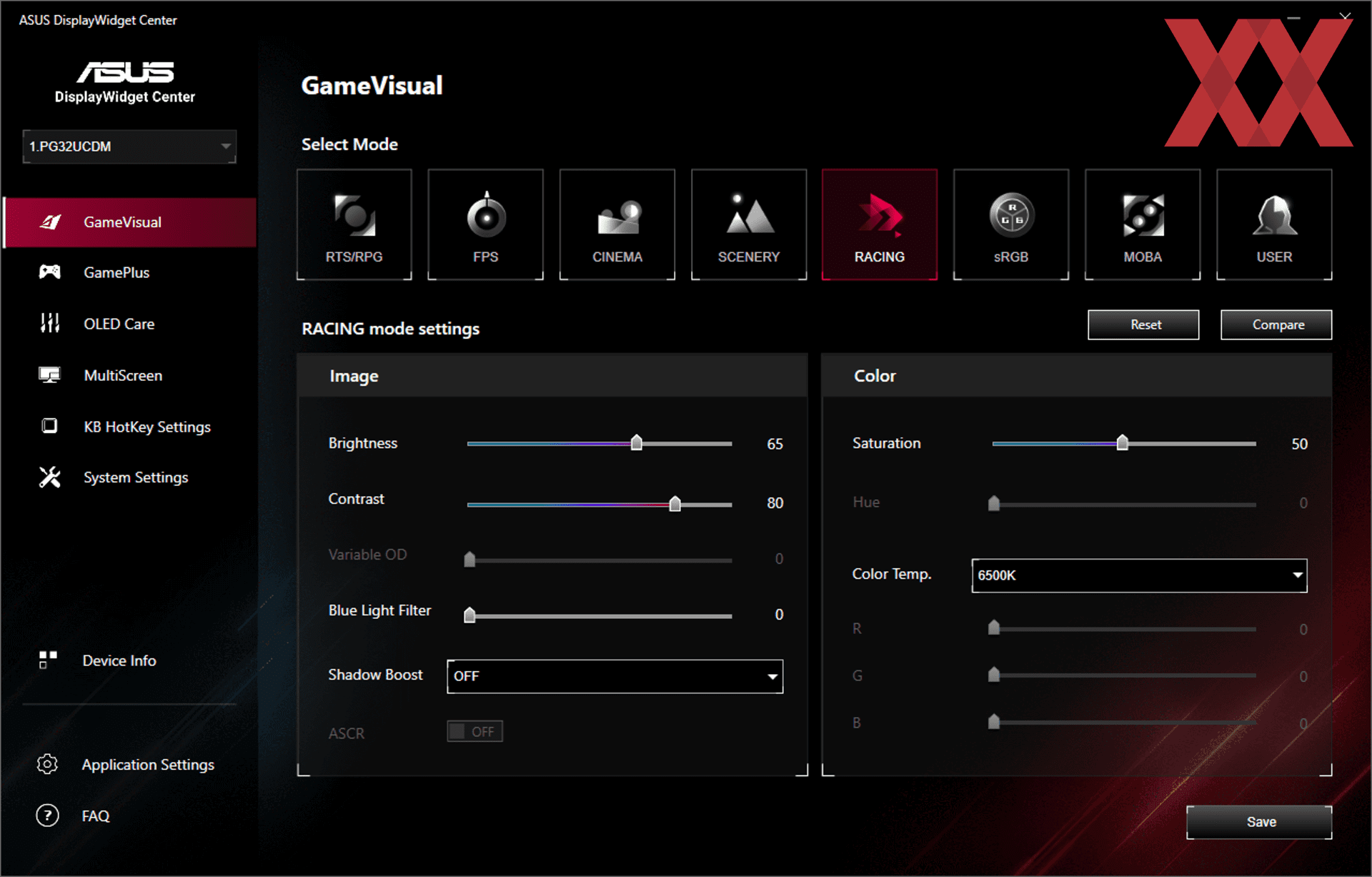Click the Contrast value 80
Screen dimensions: 1372x877
coord(775,503)
